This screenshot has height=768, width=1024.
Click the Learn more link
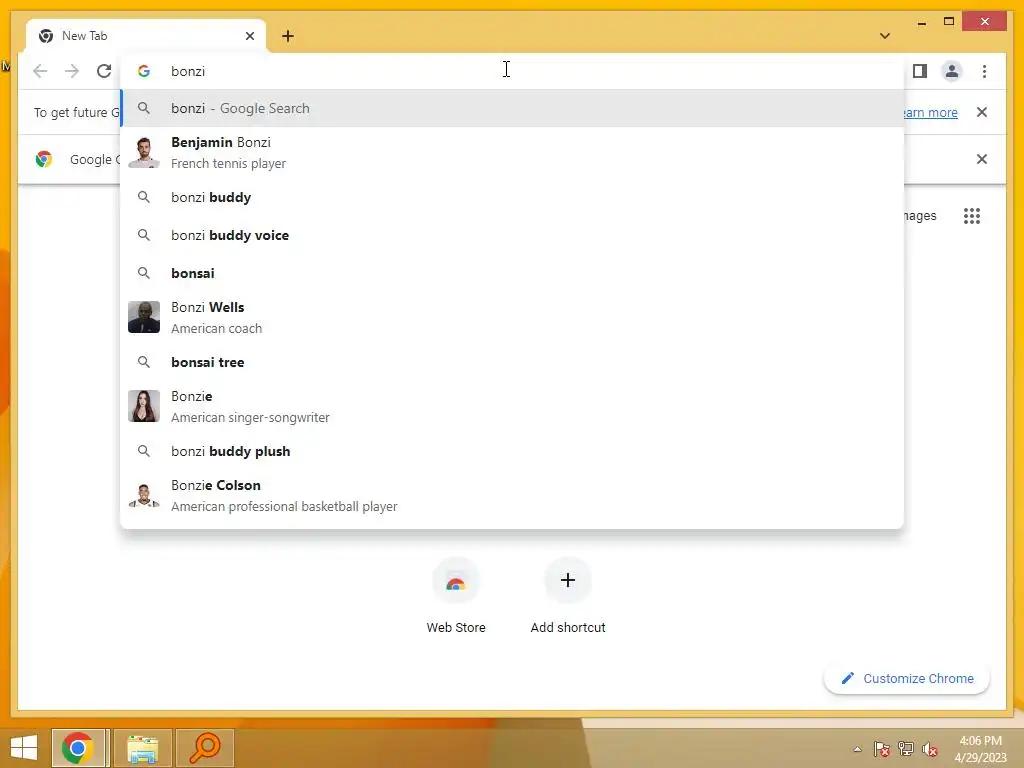[931, 112]
